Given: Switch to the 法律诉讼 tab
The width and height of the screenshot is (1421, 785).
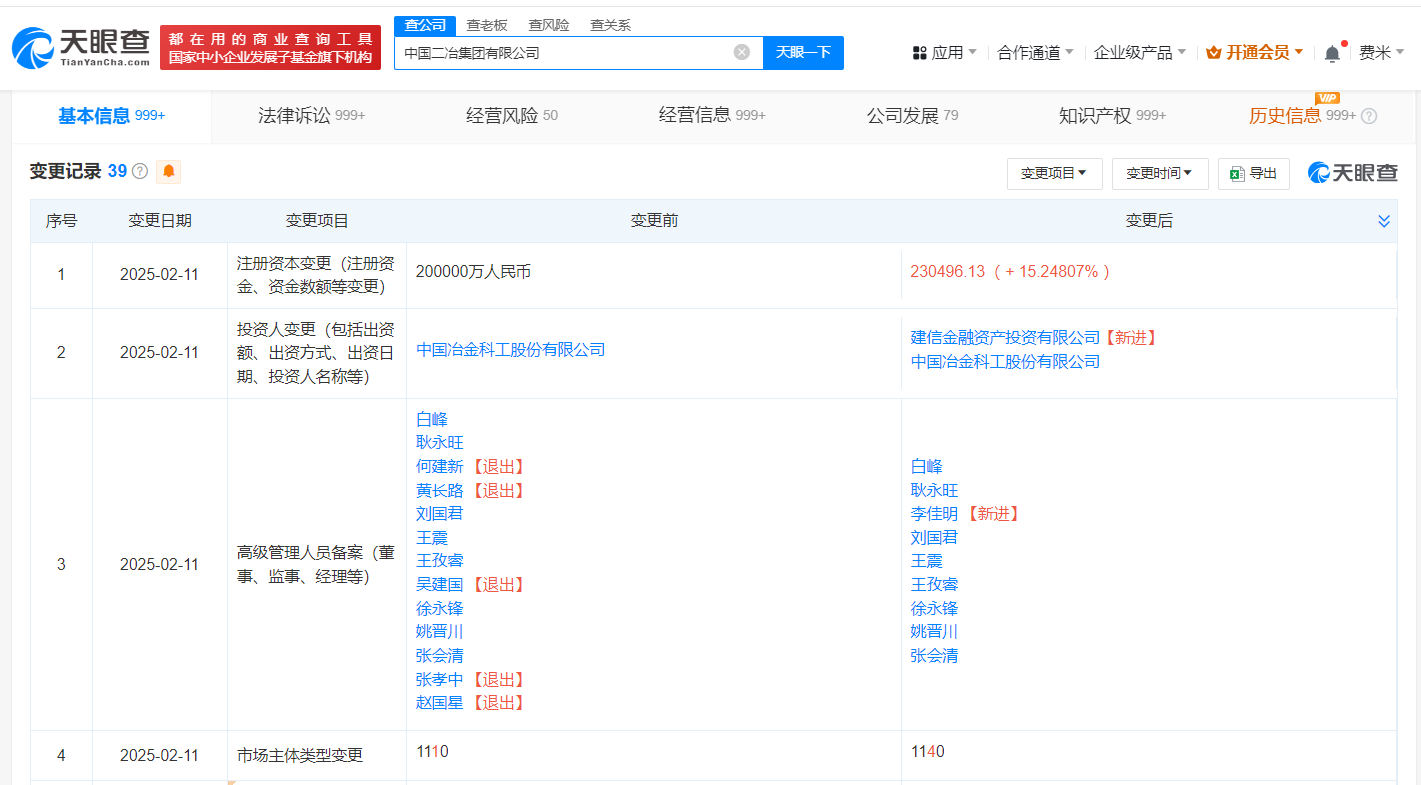Looking at the screenshot, I should pyautogui.click(x=311, y=116).
